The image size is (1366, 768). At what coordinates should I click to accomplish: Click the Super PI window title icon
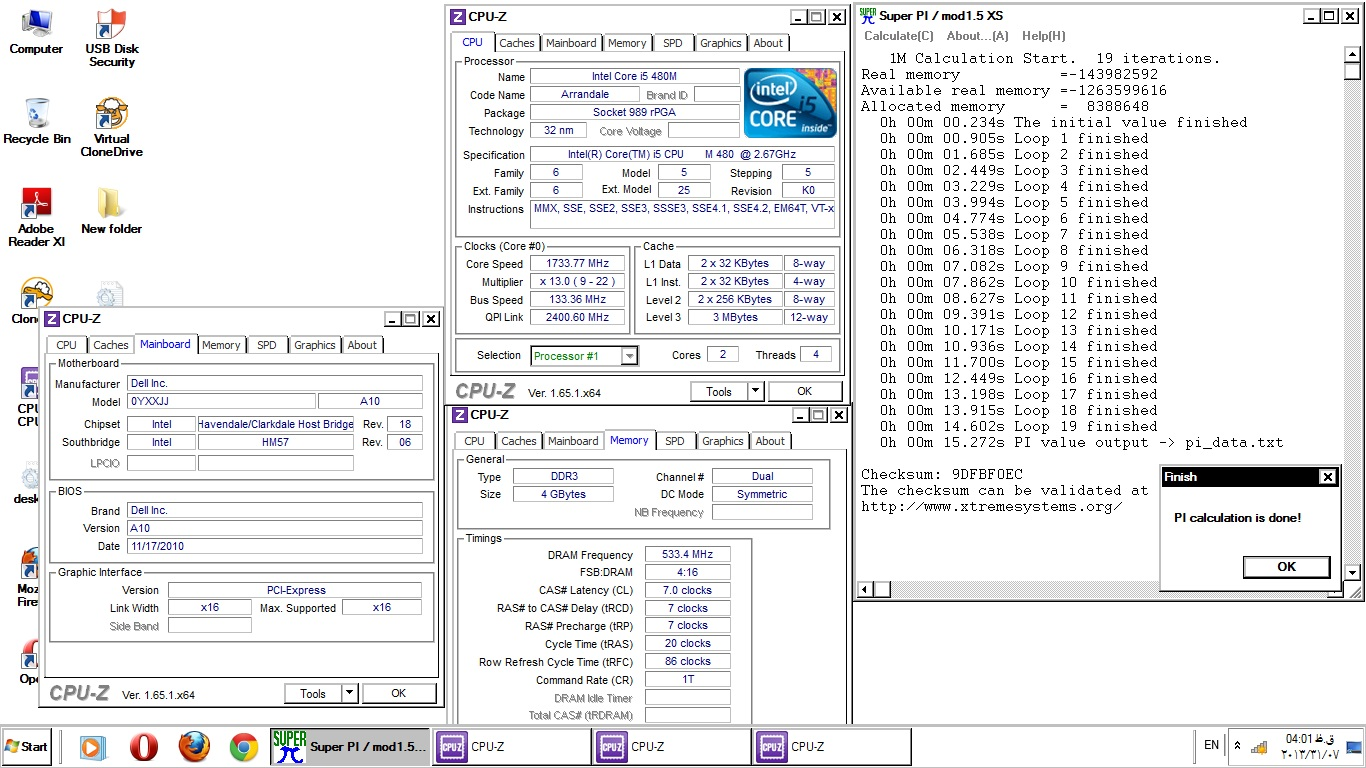(x=867, y=15)
